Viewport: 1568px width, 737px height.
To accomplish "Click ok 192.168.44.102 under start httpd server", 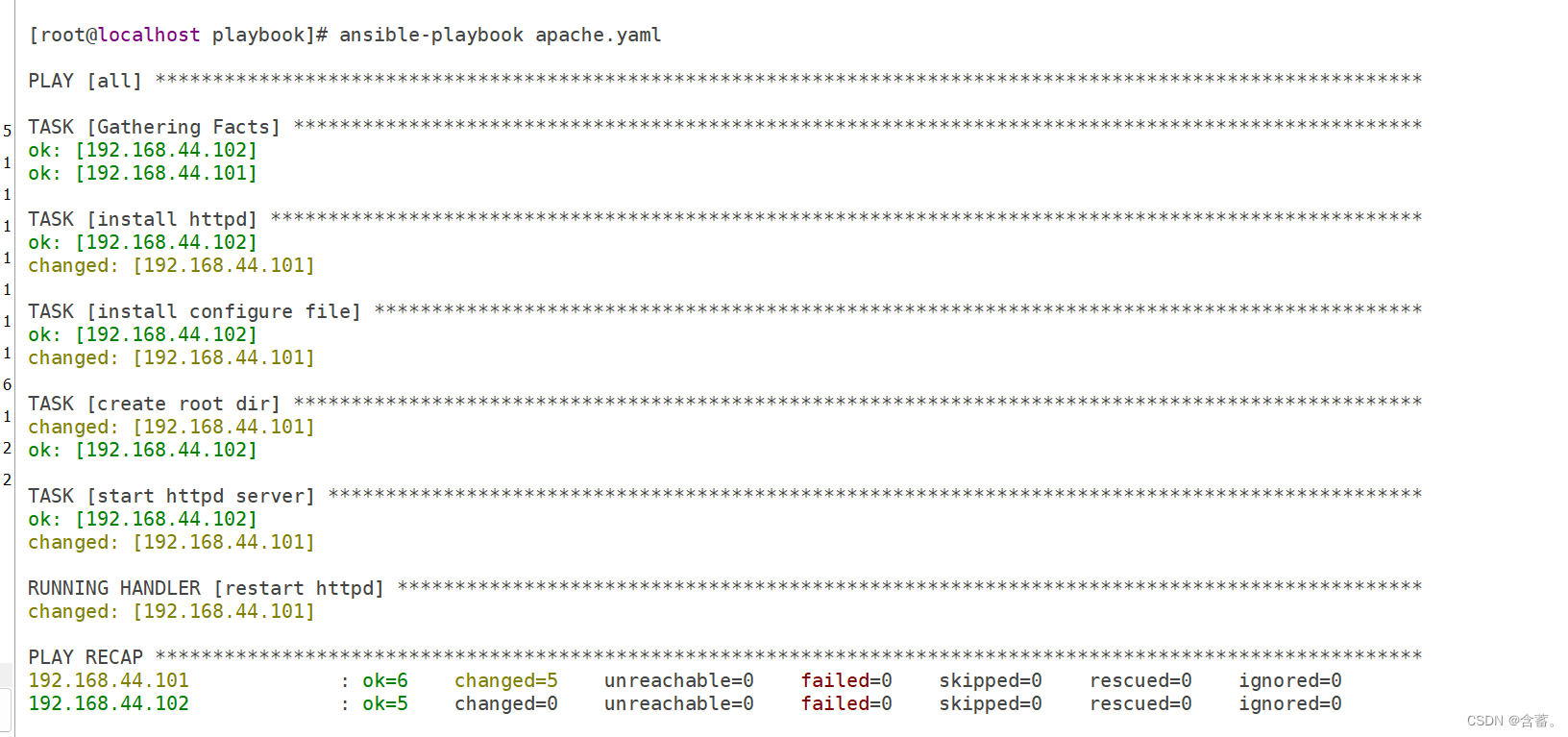I will click(142, 519).
